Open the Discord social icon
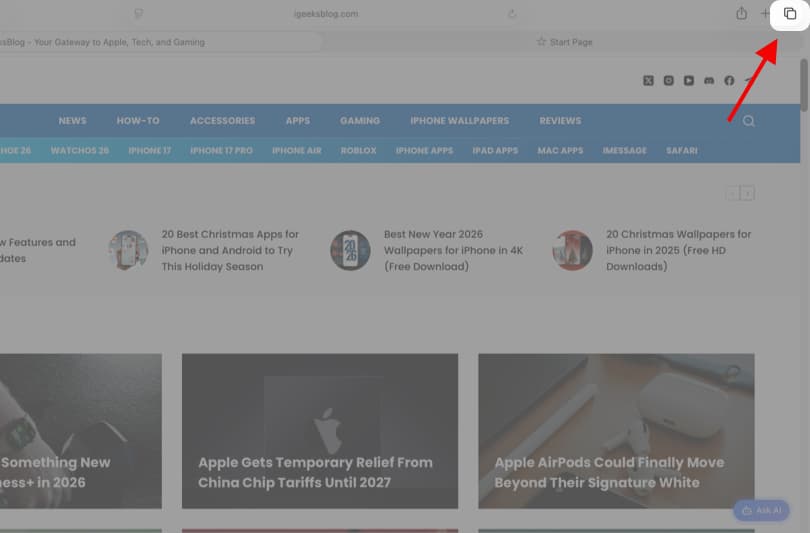This screenshot has height=533, width=810. click(x=709, y=81)
